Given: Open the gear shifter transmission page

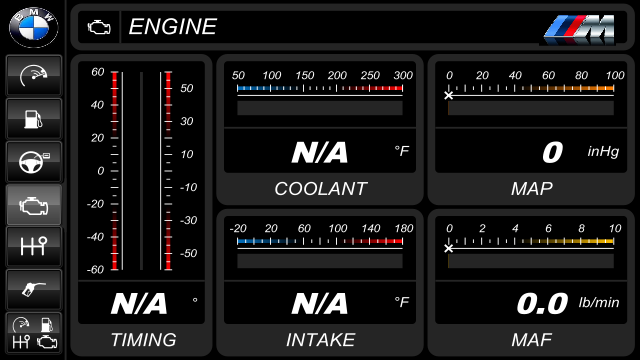Looking at the screenshot, I should point(34,247).
